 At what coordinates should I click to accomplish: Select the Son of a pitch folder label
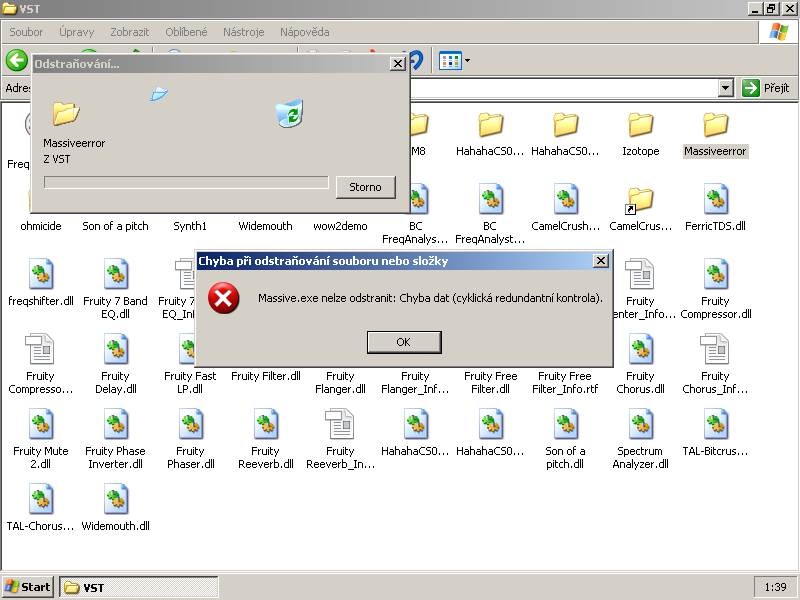coord(115,226)
